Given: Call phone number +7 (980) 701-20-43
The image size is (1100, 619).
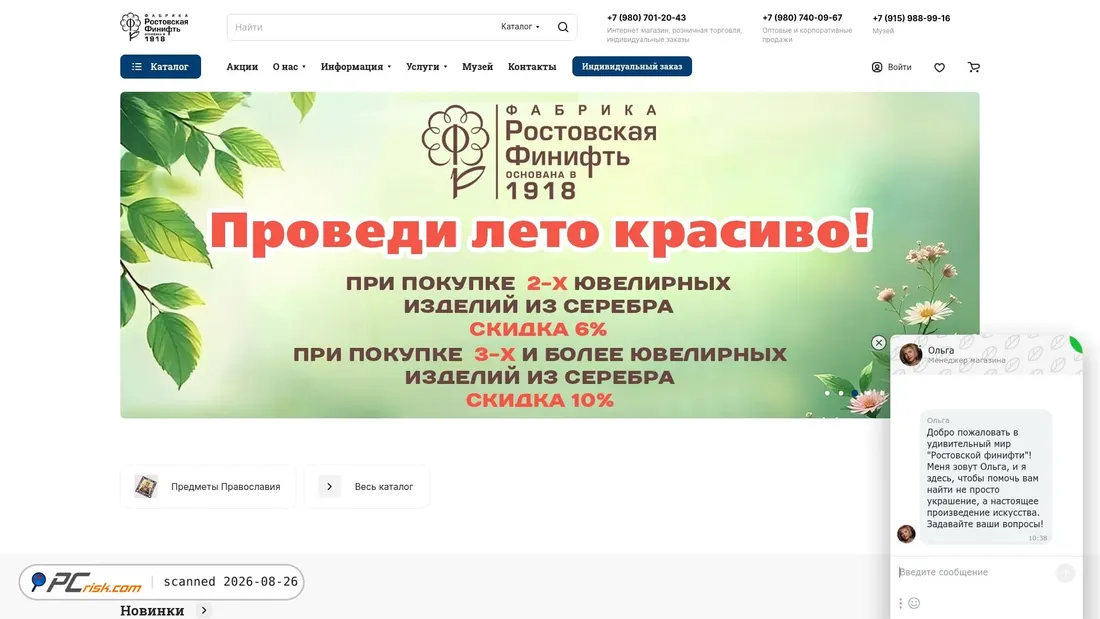Looking at the screenshot, I should [646, 18].
